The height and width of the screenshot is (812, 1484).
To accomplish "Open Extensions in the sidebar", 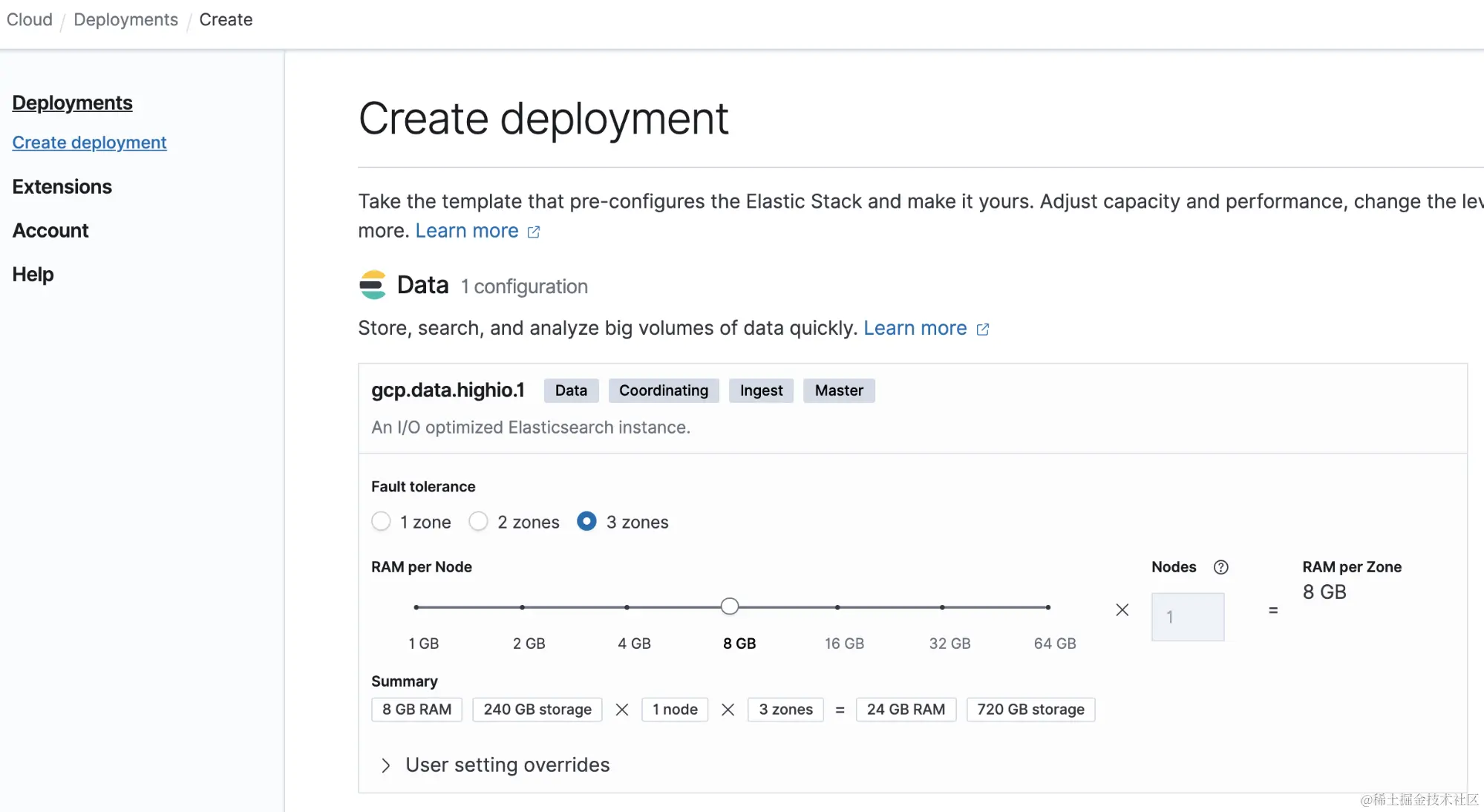I will (x=62, y=186).
